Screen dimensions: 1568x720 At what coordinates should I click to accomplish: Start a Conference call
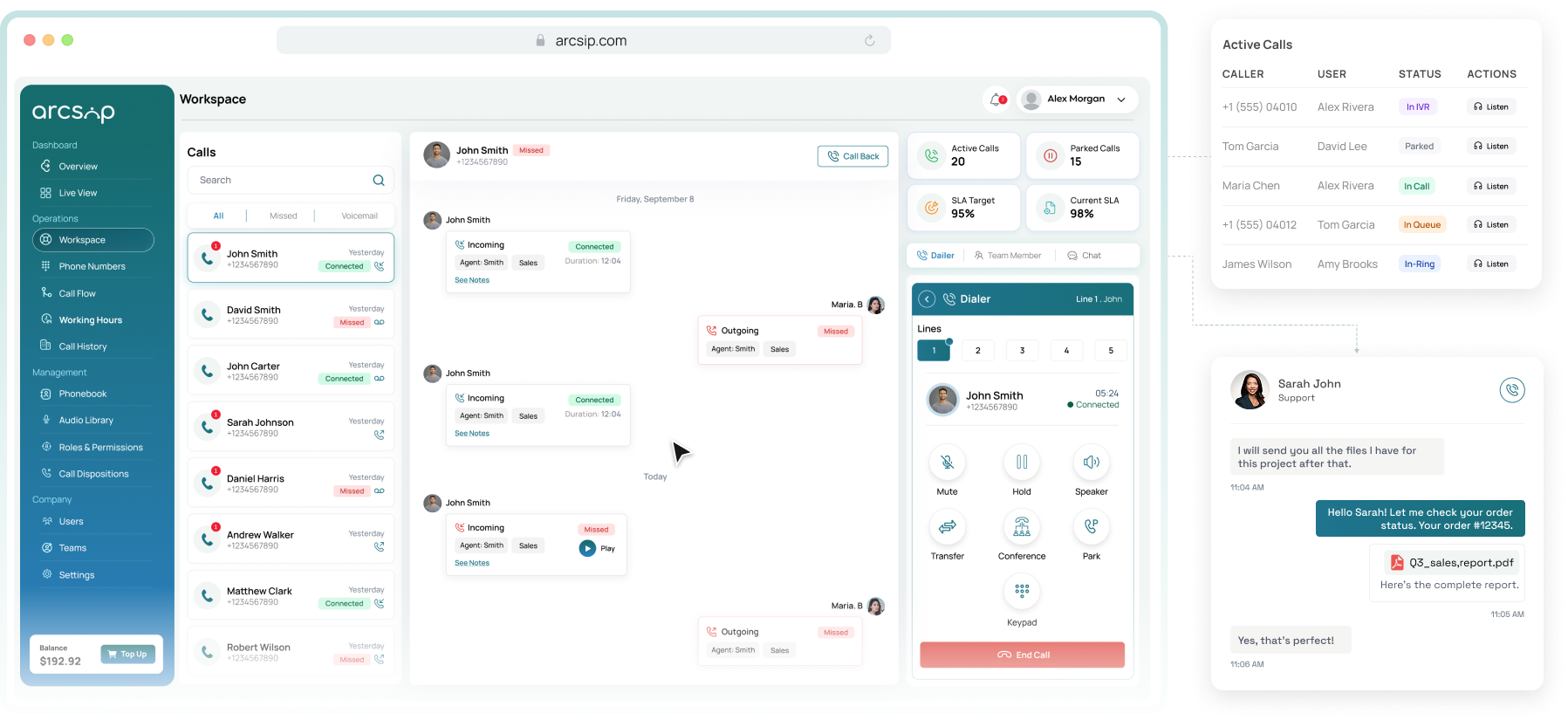tap(1022, 527)
